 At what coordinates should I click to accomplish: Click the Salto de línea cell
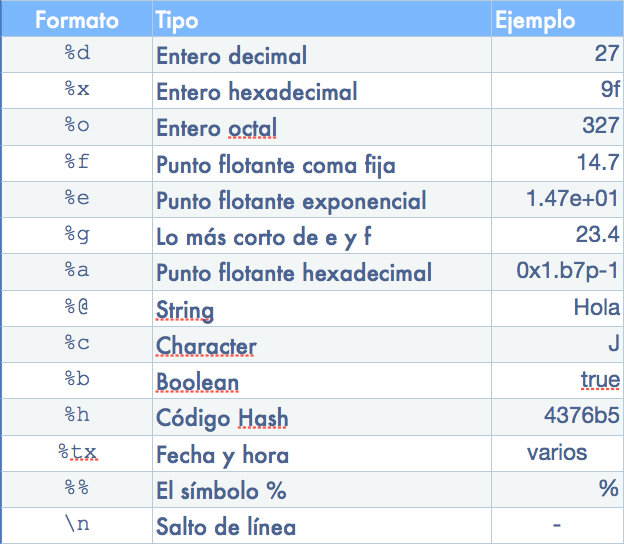(322, 526)
